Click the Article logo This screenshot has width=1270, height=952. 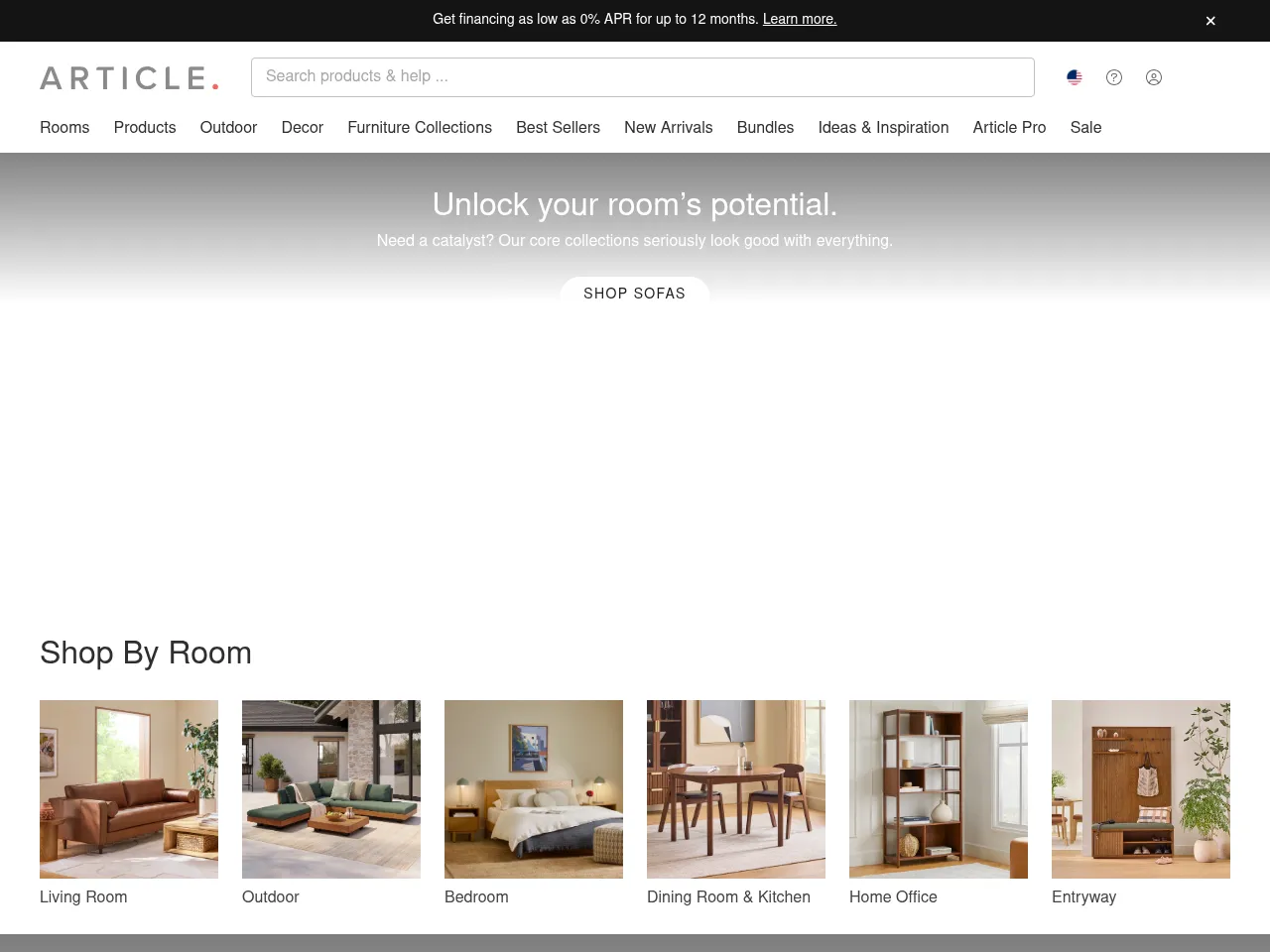tap(128, 77)
